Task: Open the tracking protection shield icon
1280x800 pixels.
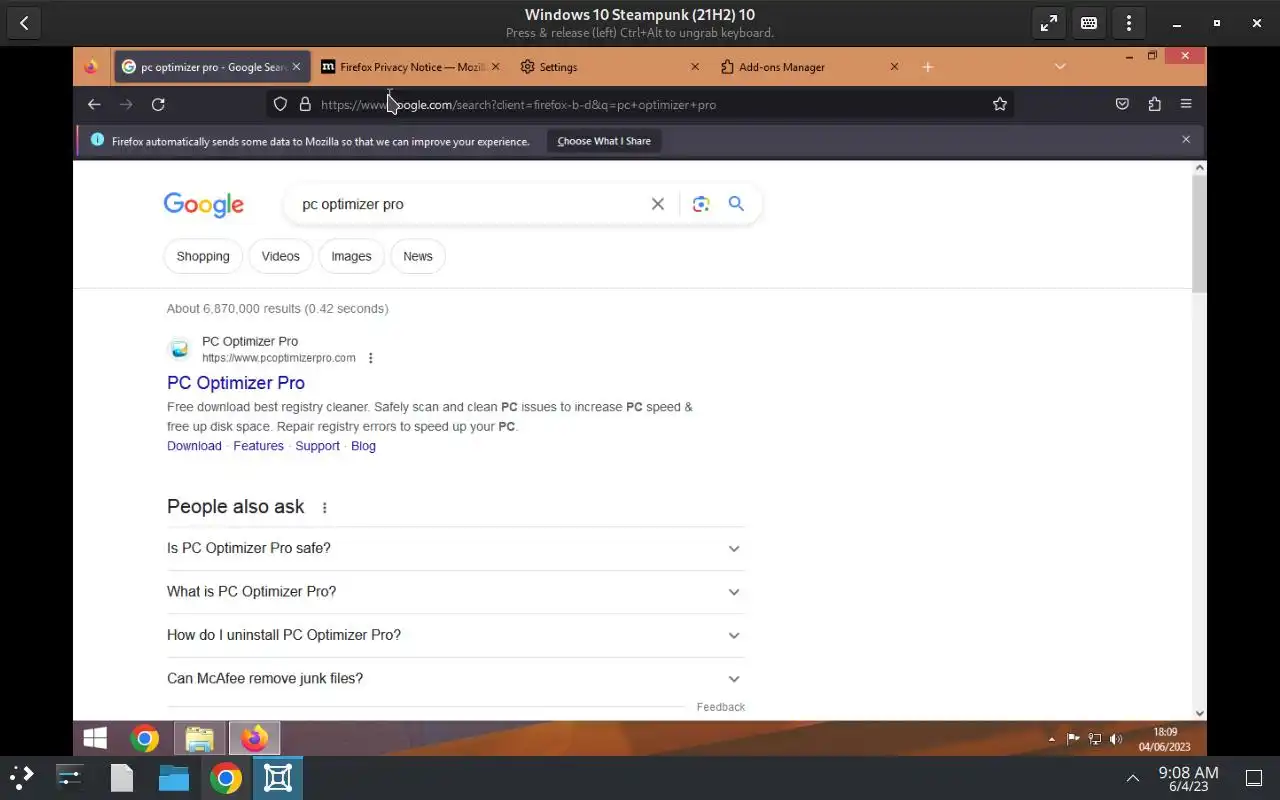Action: [x=280, y=104]
